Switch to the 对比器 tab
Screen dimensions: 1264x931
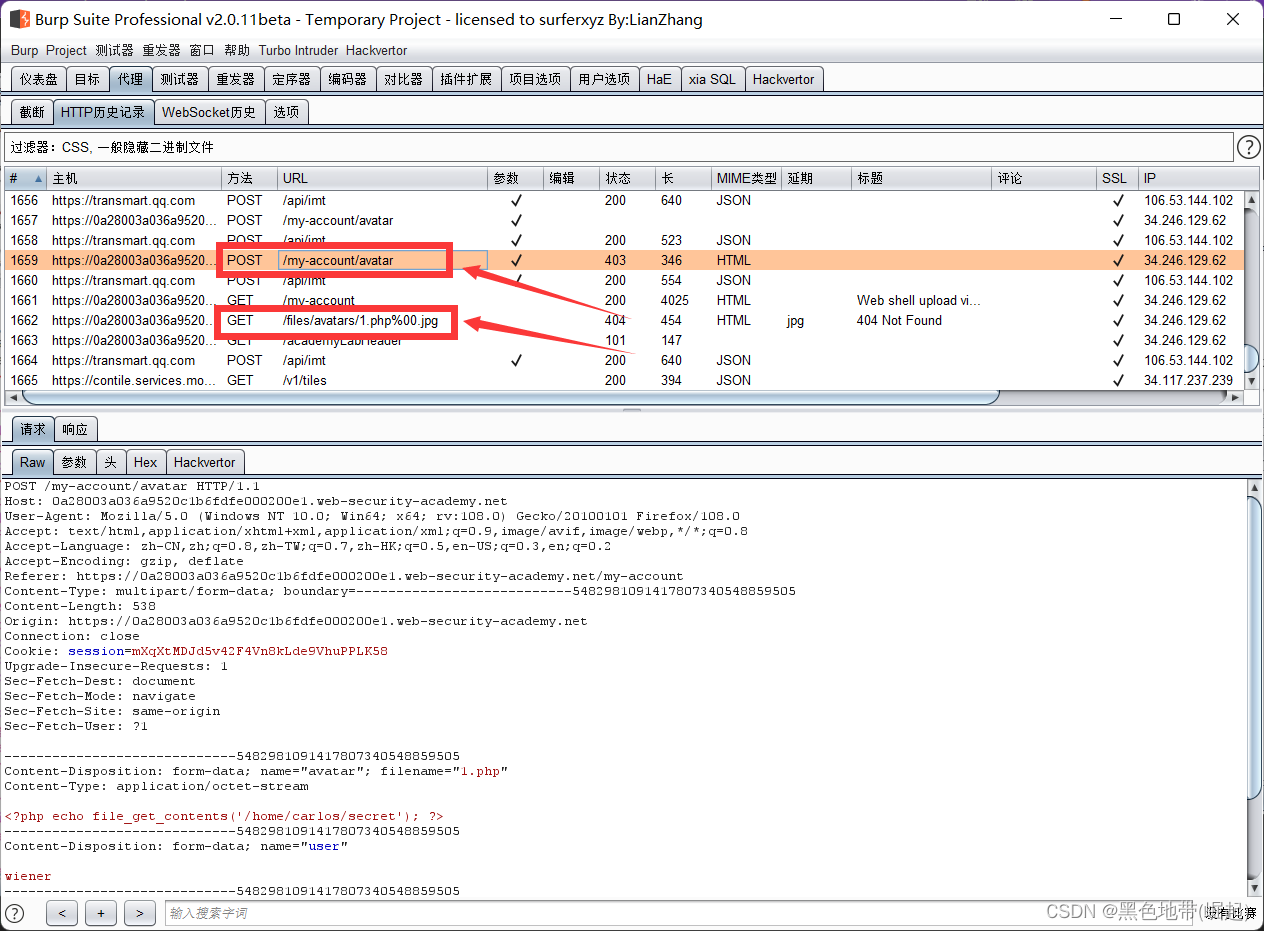coord(404,79)
